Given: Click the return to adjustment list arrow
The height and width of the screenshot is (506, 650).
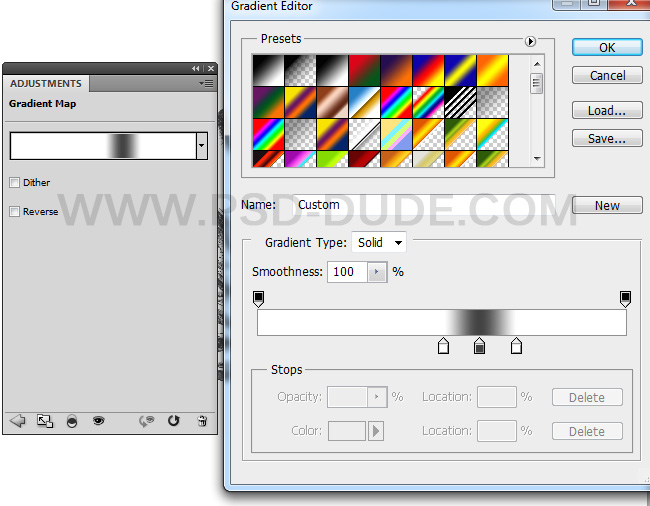Looking at the screenshot, I should 17,421.
